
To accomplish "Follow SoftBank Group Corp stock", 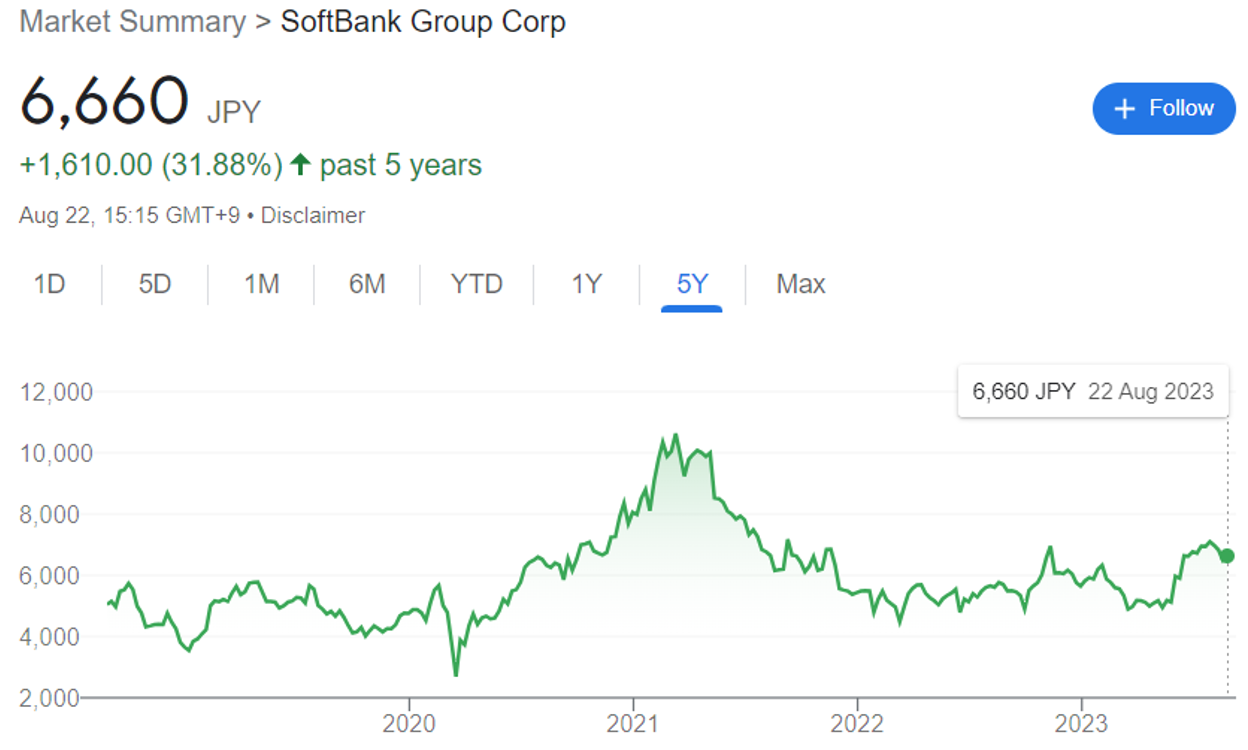I will (1164, 109).
